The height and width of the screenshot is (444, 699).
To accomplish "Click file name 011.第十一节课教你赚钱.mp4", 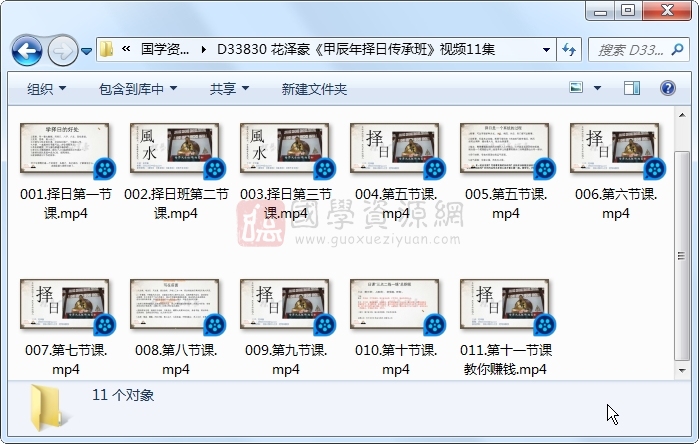I will [x=506, y=360].
